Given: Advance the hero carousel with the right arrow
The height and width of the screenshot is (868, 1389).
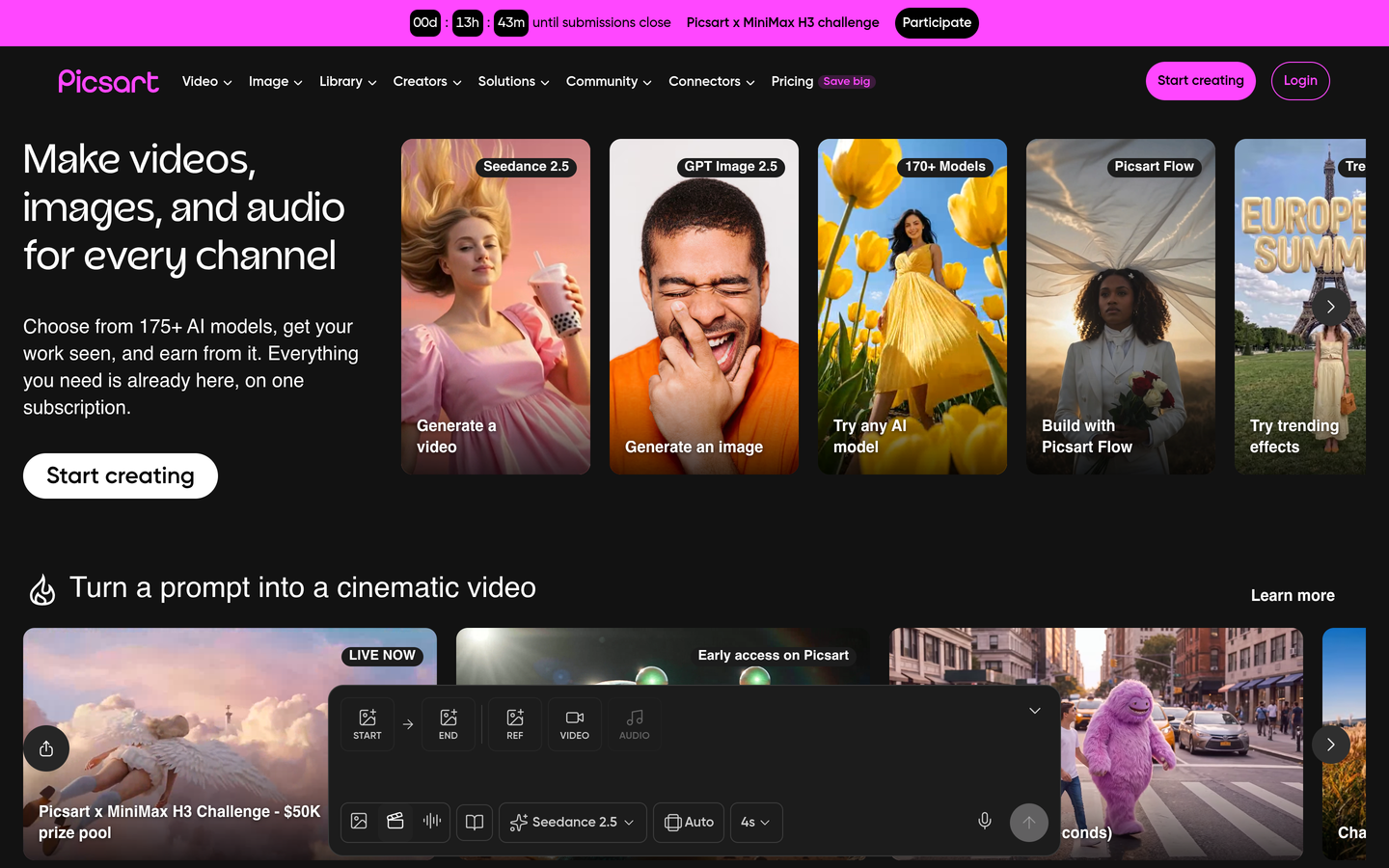Looking at the screenshot, I should (x=1331, y=307).
